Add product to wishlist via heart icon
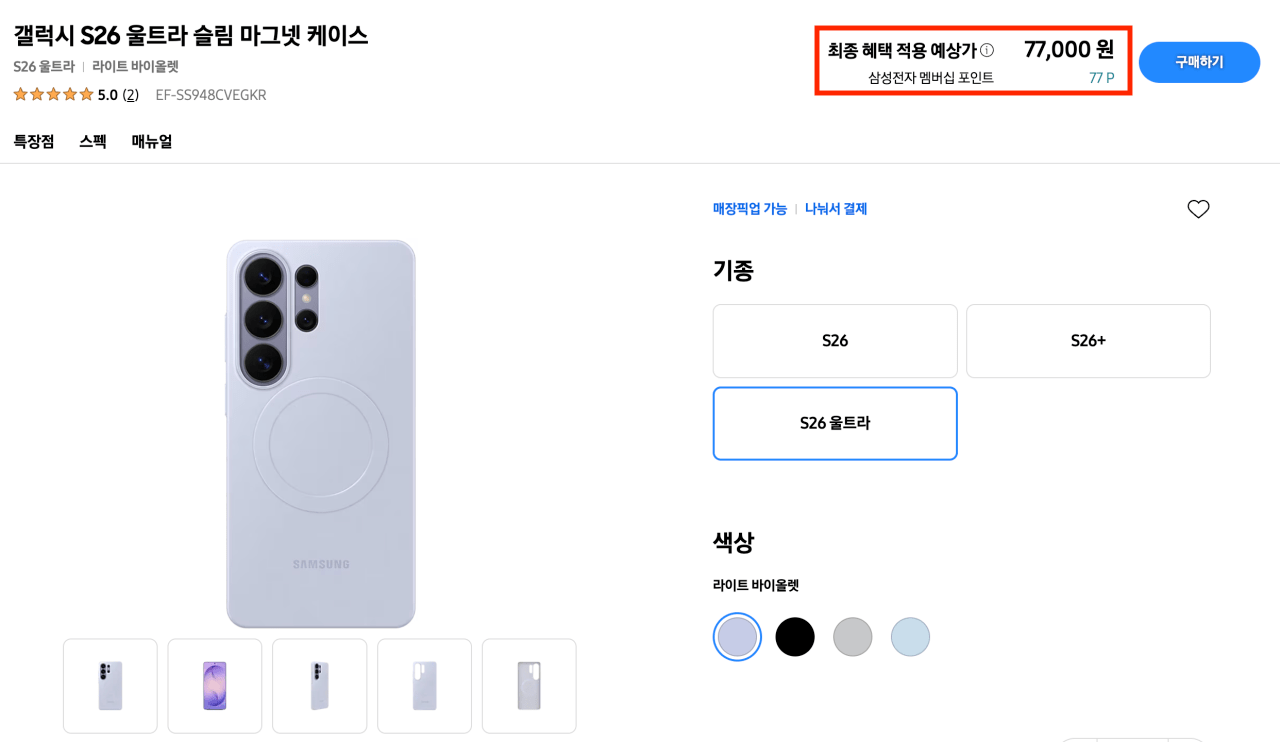This screenshot has width=1280, height=742. [x=1198, y=209]
